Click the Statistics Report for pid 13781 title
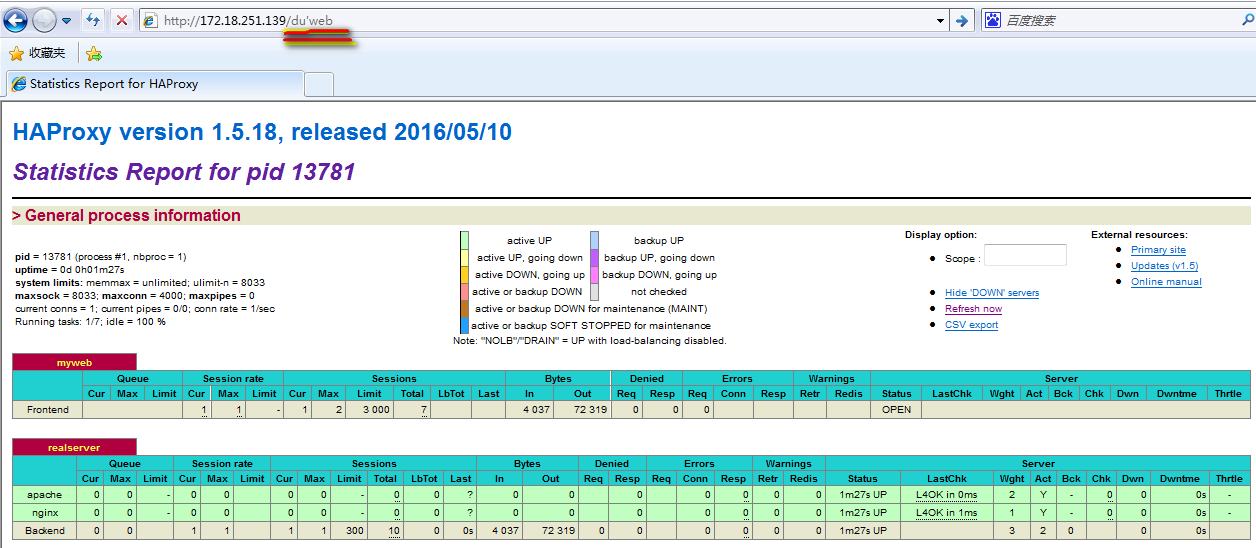Screen dimensions: 1256x548 [x=184, y=172]
